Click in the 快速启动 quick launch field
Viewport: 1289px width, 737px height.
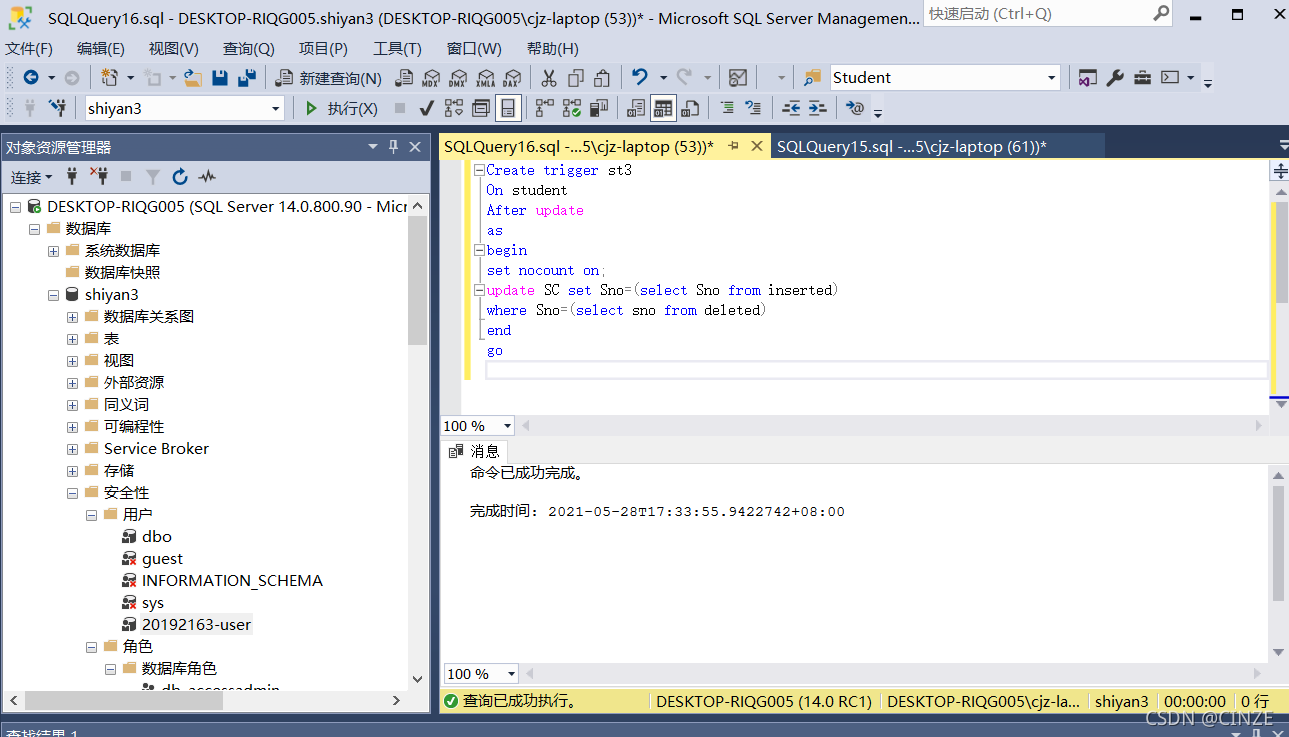(1046, 14)
